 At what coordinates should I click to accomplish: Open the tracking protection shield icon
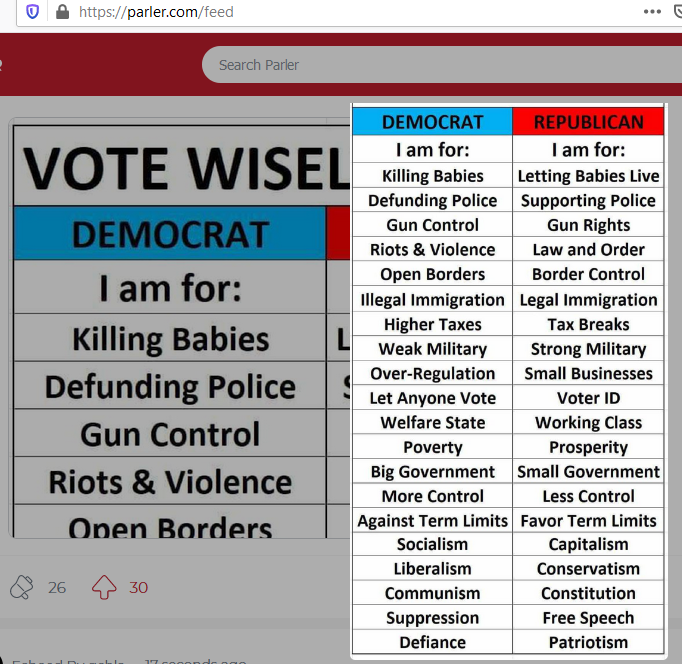[33, 12]
